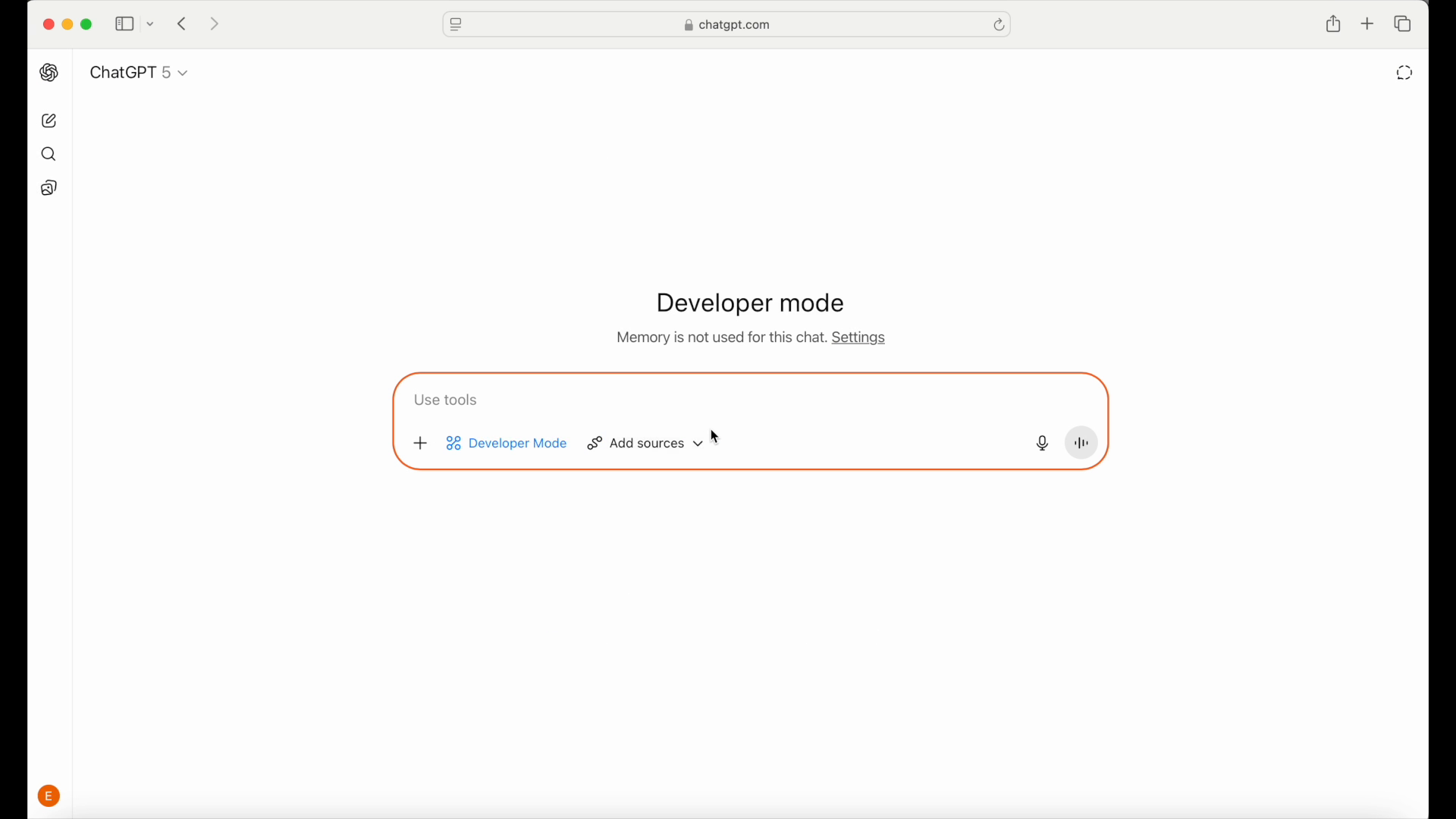Screen dimensions: 1456x819
Task: Show all tabs with the tab overview icon
Action: click(x=1402, y=24)
